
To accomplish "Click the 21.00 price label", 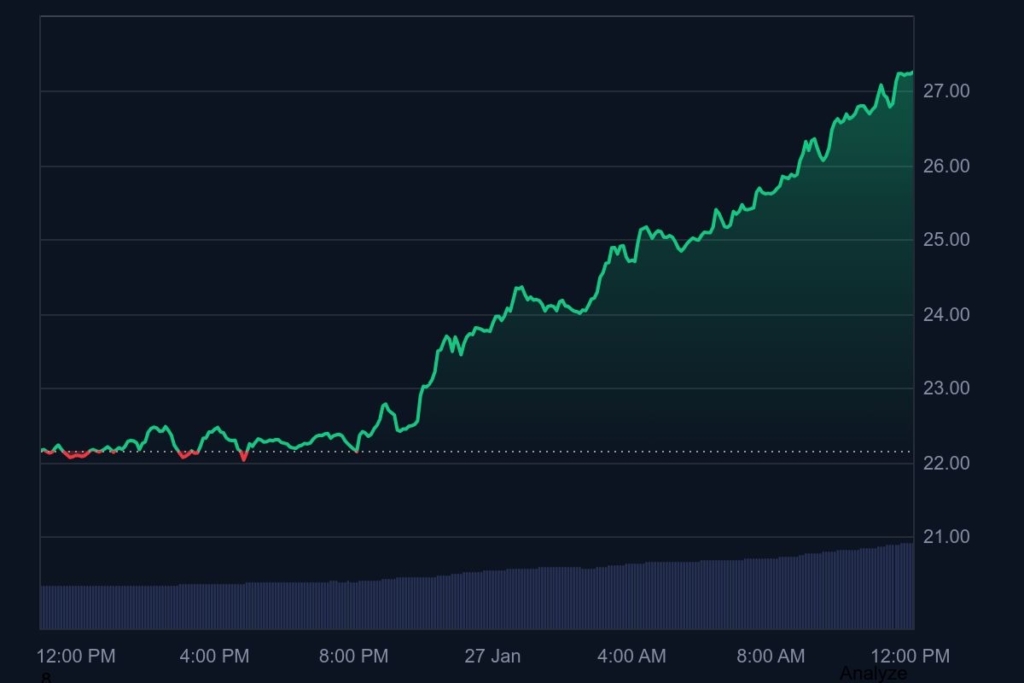I will [x=945, y=538].
